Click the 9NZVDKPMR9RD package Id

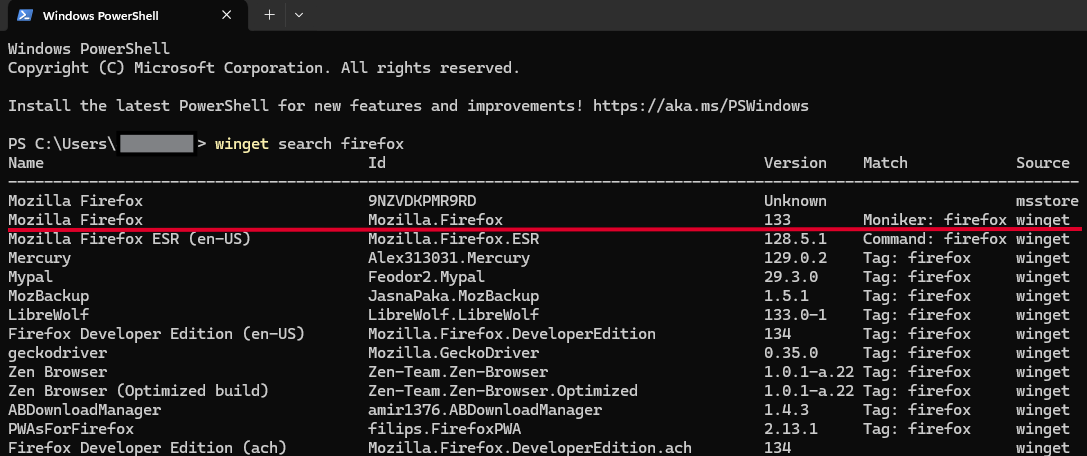coord(422,201)
